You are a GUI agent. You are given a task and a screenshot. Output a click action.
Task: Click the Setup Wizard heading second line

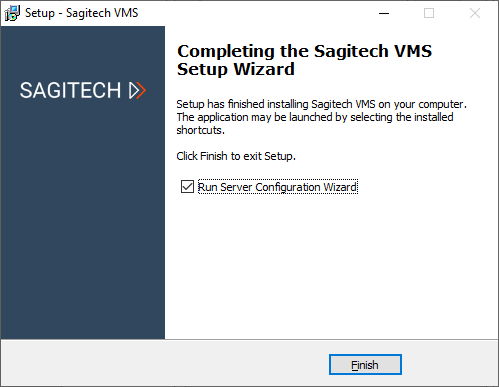[236, 69]
